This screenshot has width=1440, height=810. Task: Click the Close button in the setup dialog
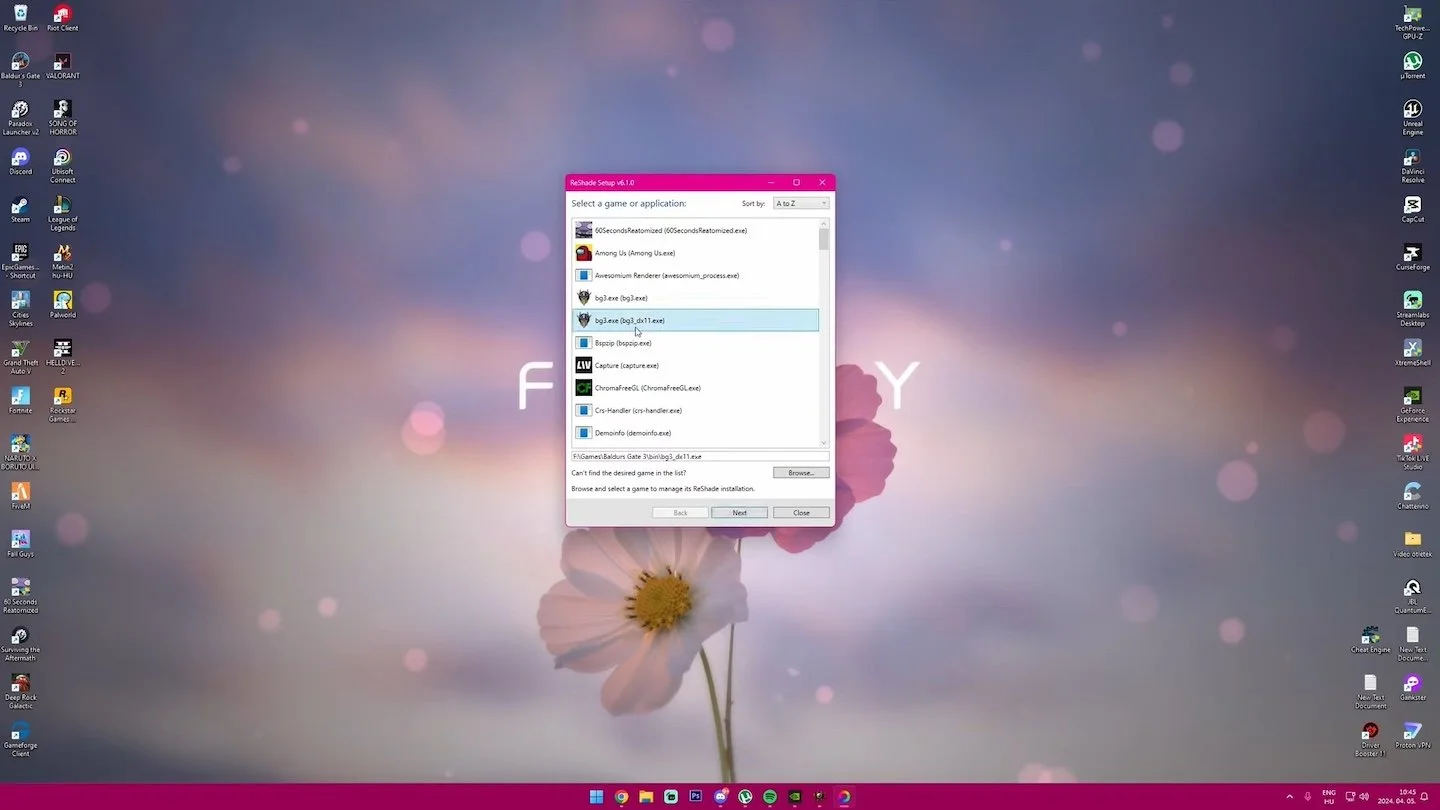[x=801, y=512]
